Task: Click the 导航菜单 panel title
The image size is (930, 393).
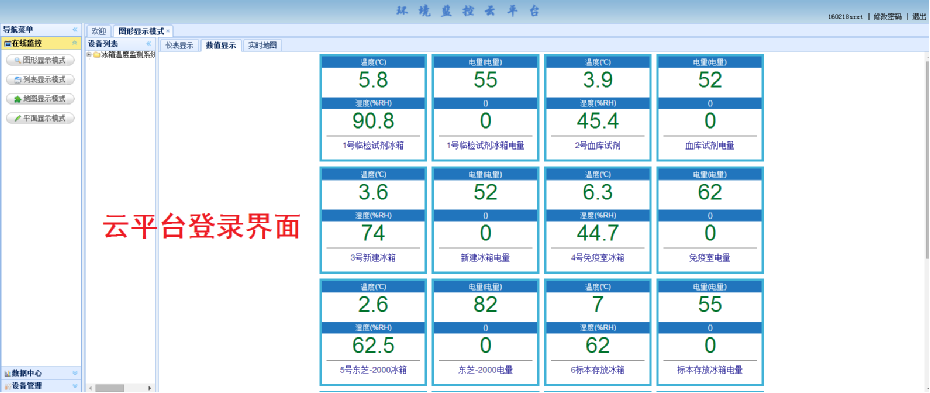Action: click(18, 30)
